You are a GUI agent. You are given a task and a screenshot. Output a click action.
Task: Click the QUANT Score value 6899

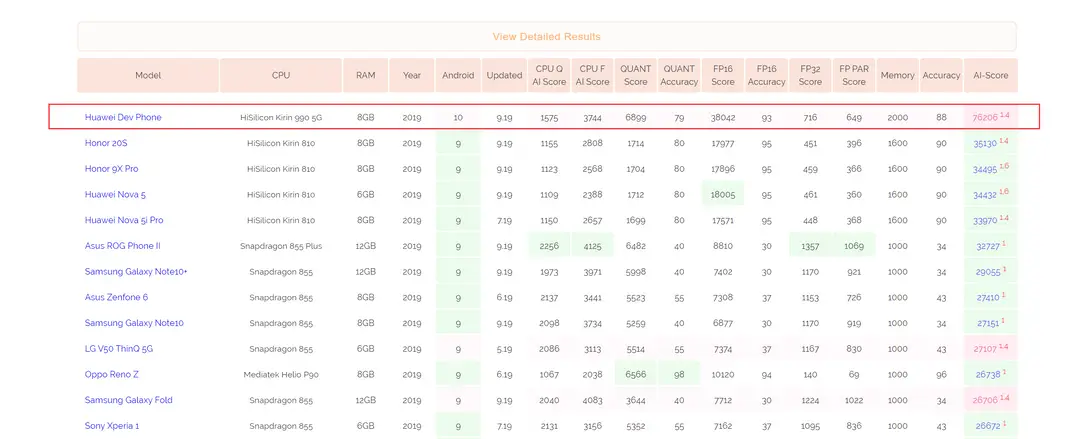636,118
